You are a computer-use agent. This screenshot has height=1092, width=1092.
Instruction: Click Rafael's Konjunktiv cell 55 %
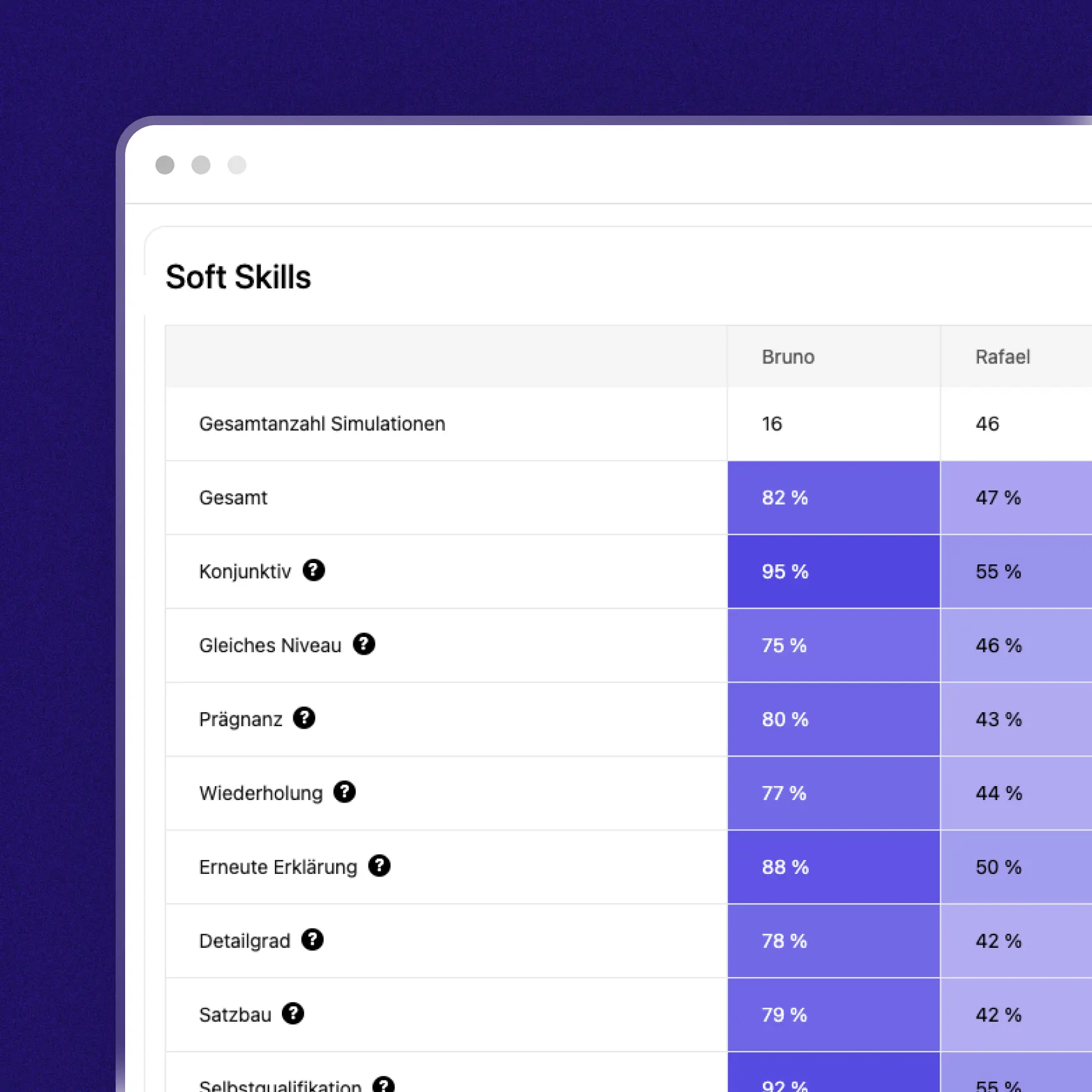[x=1016, y=572]
